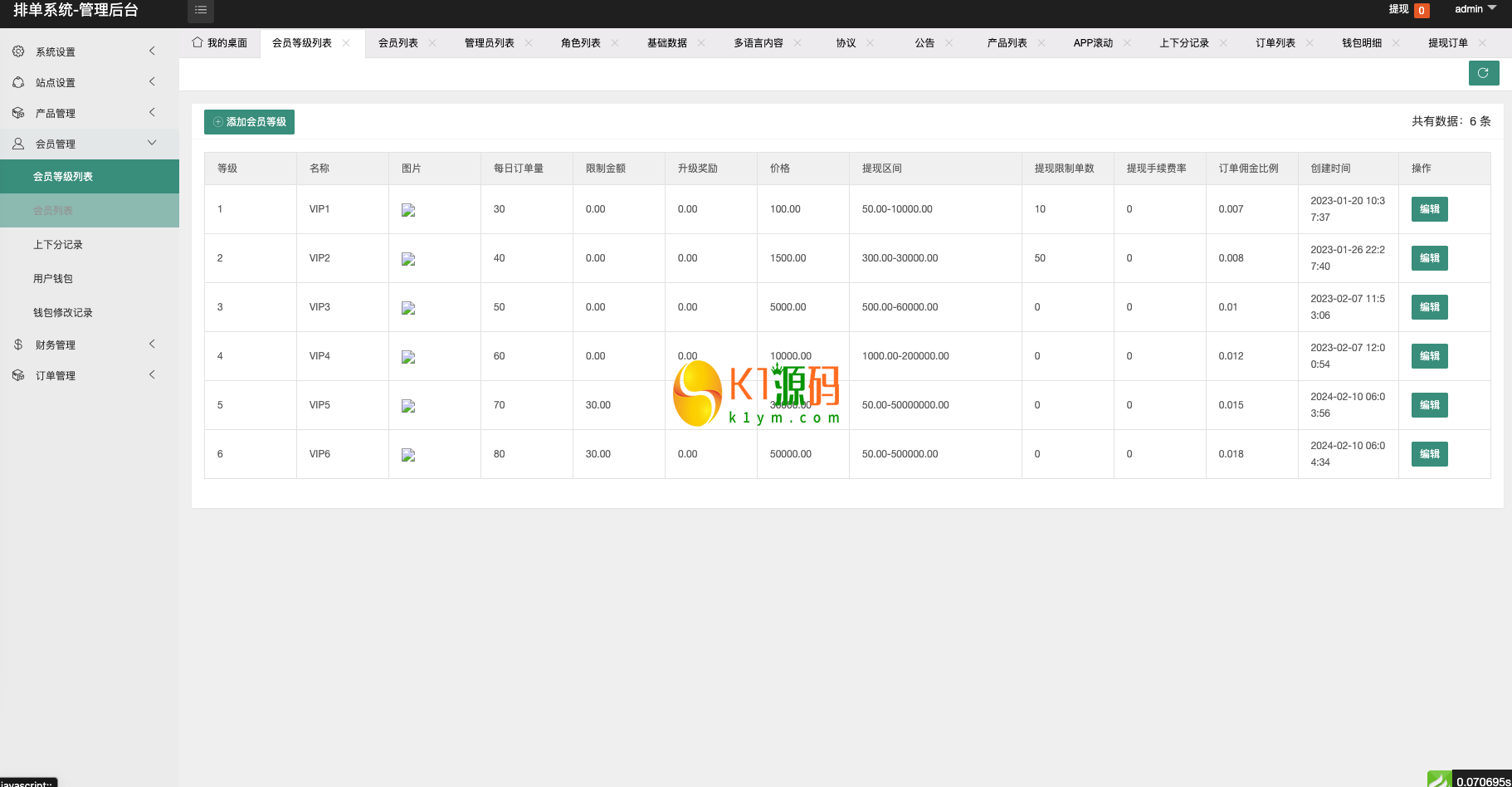Close the 协议 tab
The height and width of the screenshot is (787, 1512).
coord(870,43)
